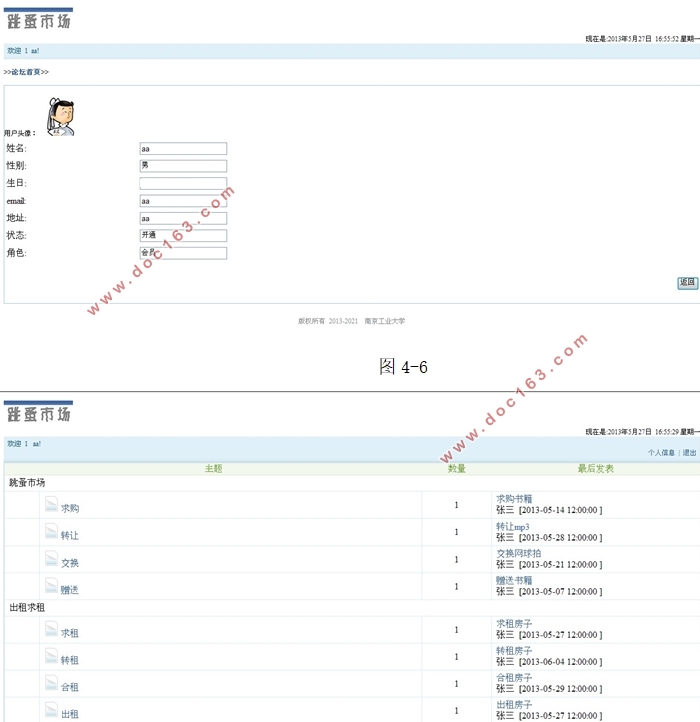Open the 求购书籍 latest post link

point(514,498)
